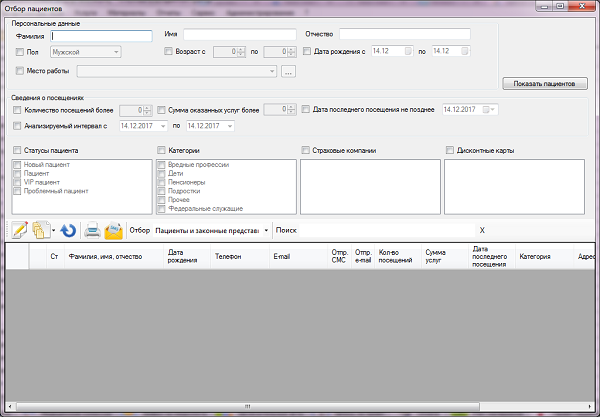The width and height of the screenshot is (600, 417).
Task: Enable the Категории checkbox
Action: click(161, 150)
